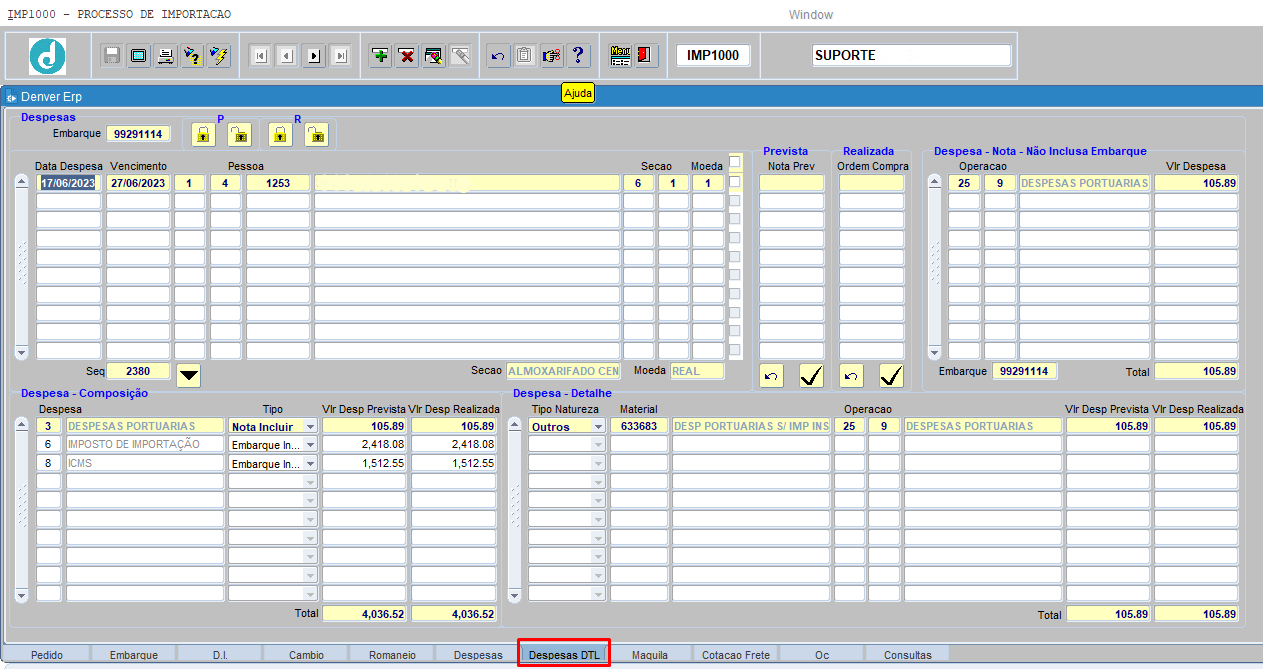The image size is (1263, 669).
Task: Open the D.I. tab
Action: tap(220, 655)
